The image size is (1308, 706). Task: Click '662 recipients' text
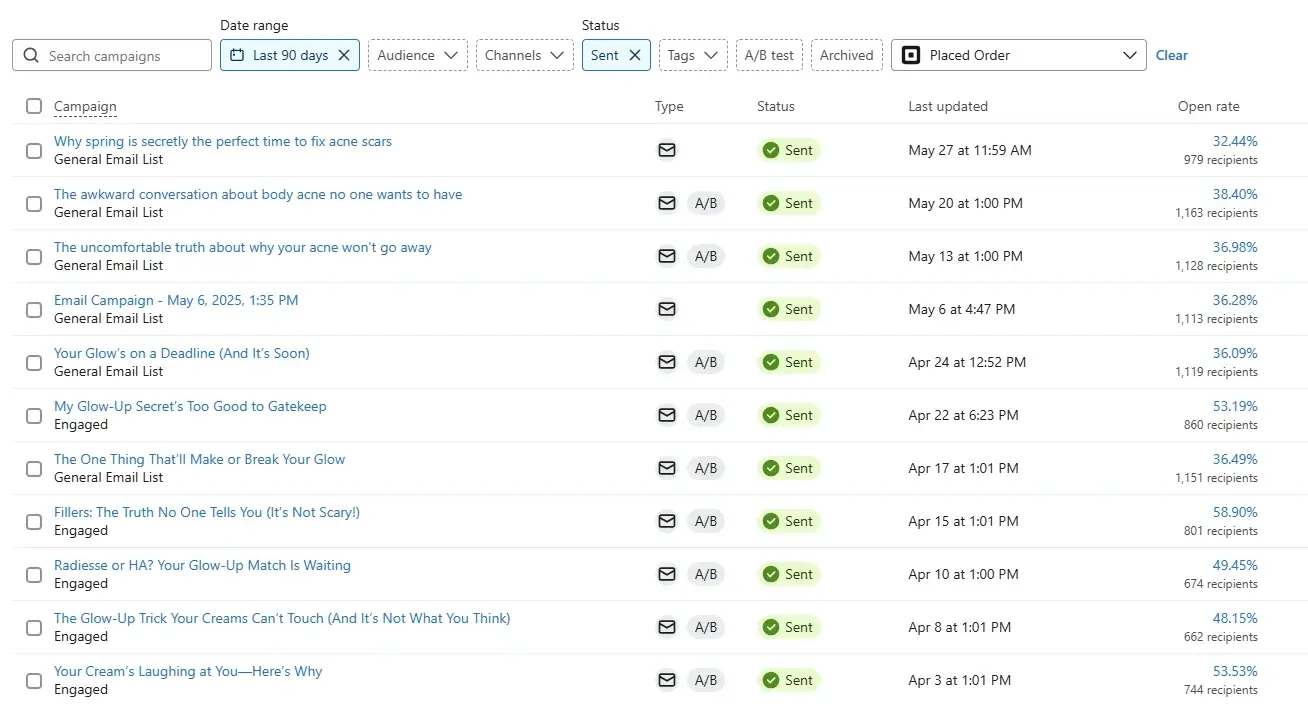1221,637
